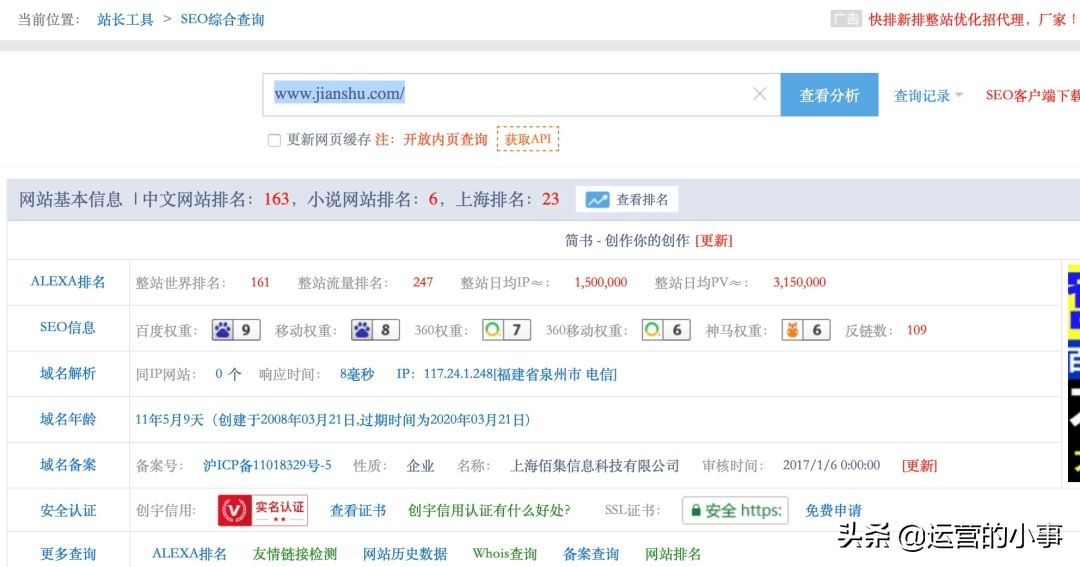Click the IP address 117.24.1.248 link
This screenshot has height=567, width=1080.
click(506, 374)
